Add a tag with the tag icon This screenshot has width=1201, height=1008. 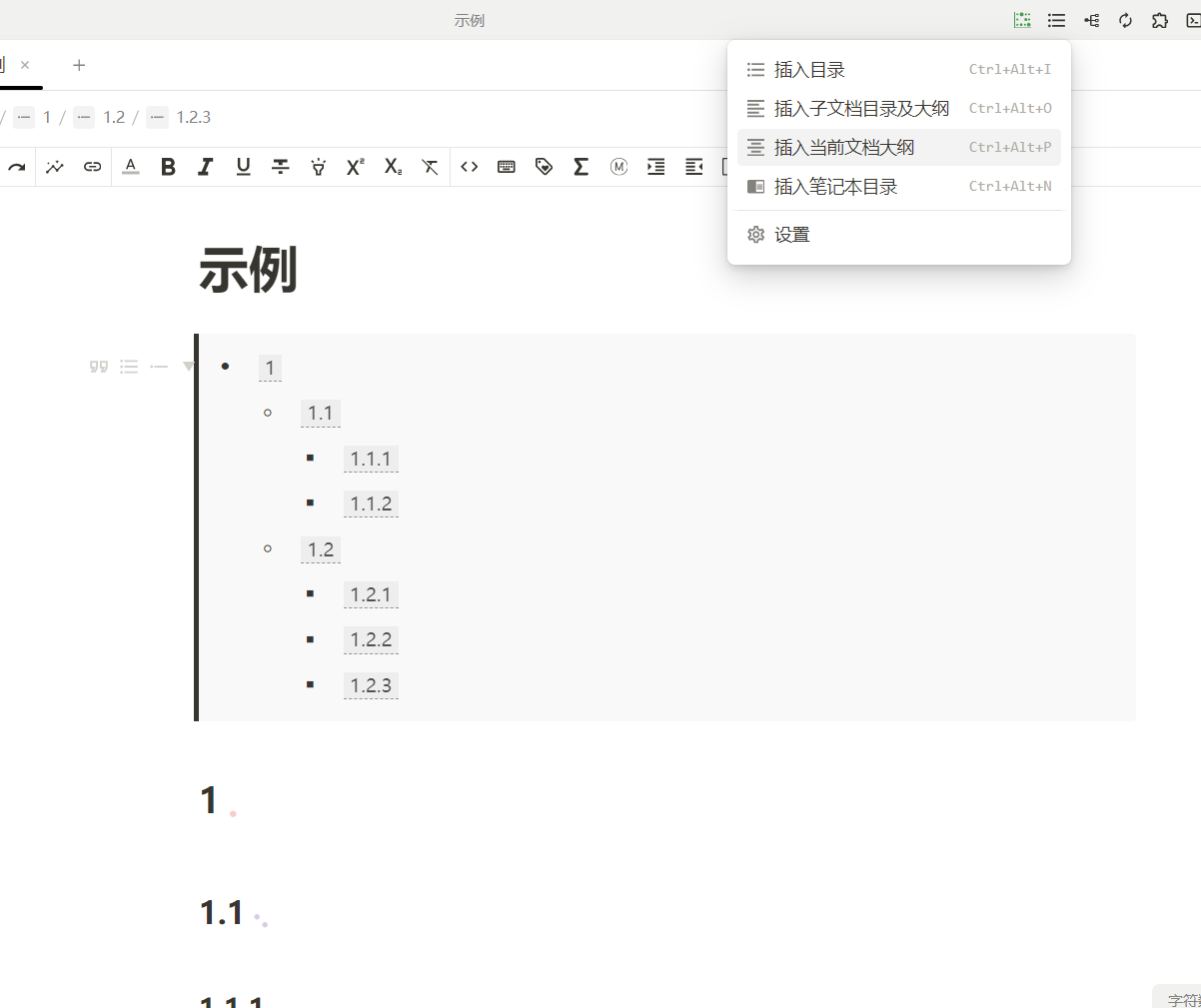click(x=545, y=167)
